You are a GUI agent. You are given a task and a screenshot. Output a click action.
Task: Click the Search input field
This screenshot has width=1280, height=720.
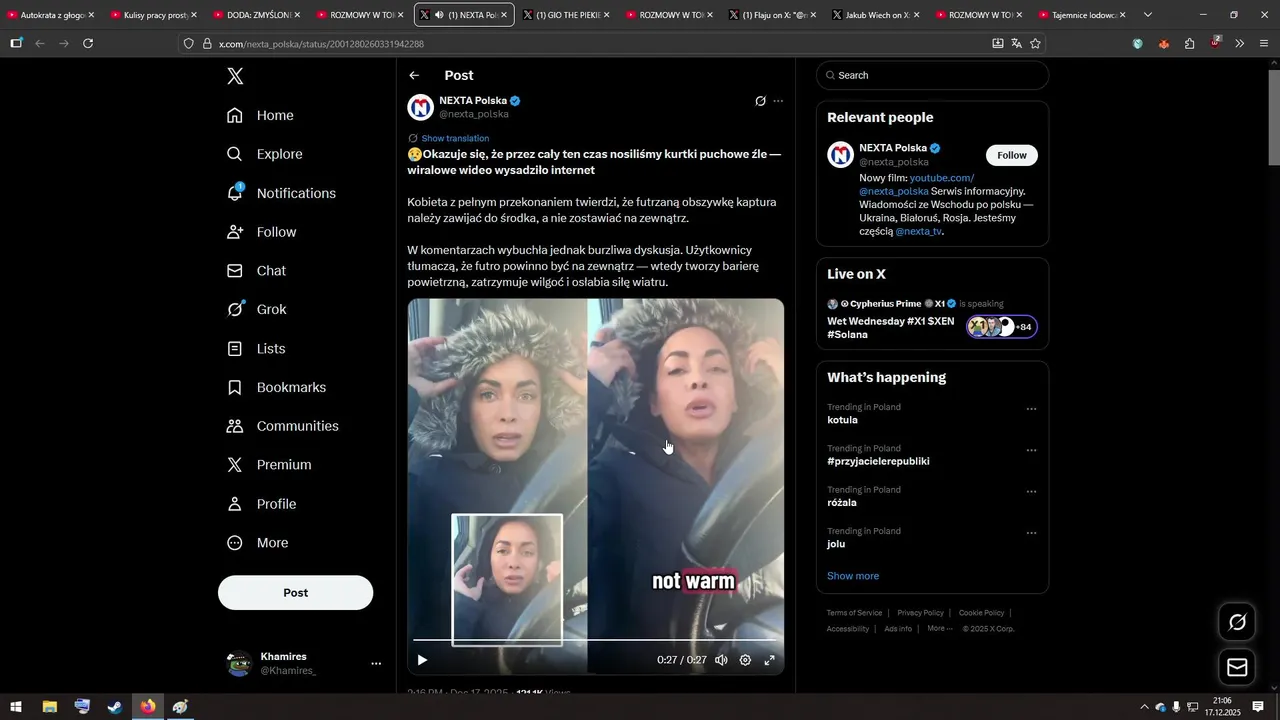[932, 75]
